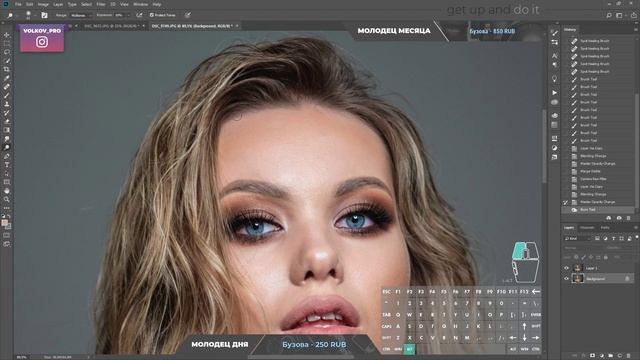The width and height of the screenshot is (640, 360).
Task: Select the Lasso tool
Action: tap(7, 52)
